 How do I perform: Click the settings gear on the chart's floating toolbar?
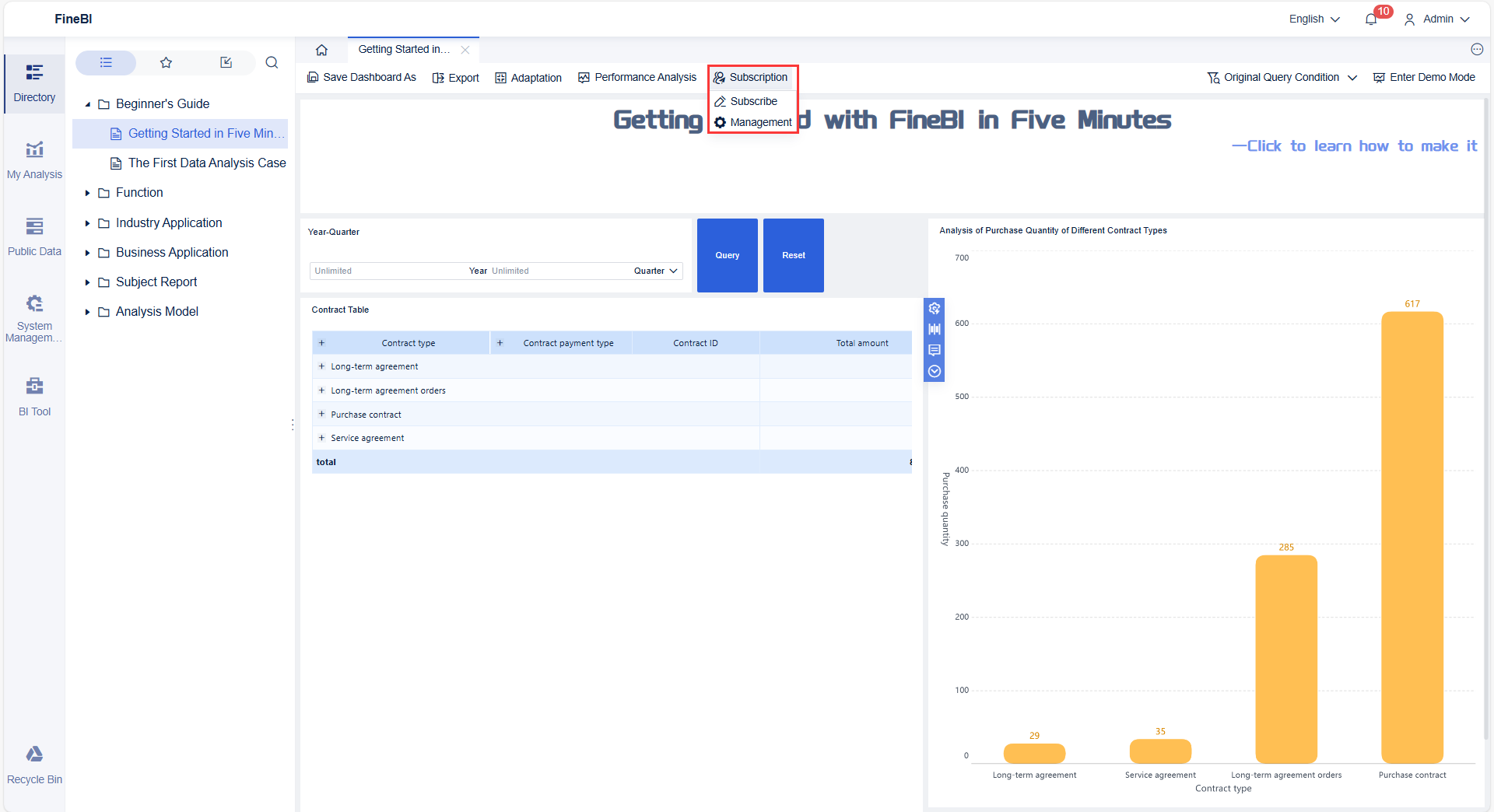pos(934,308)
